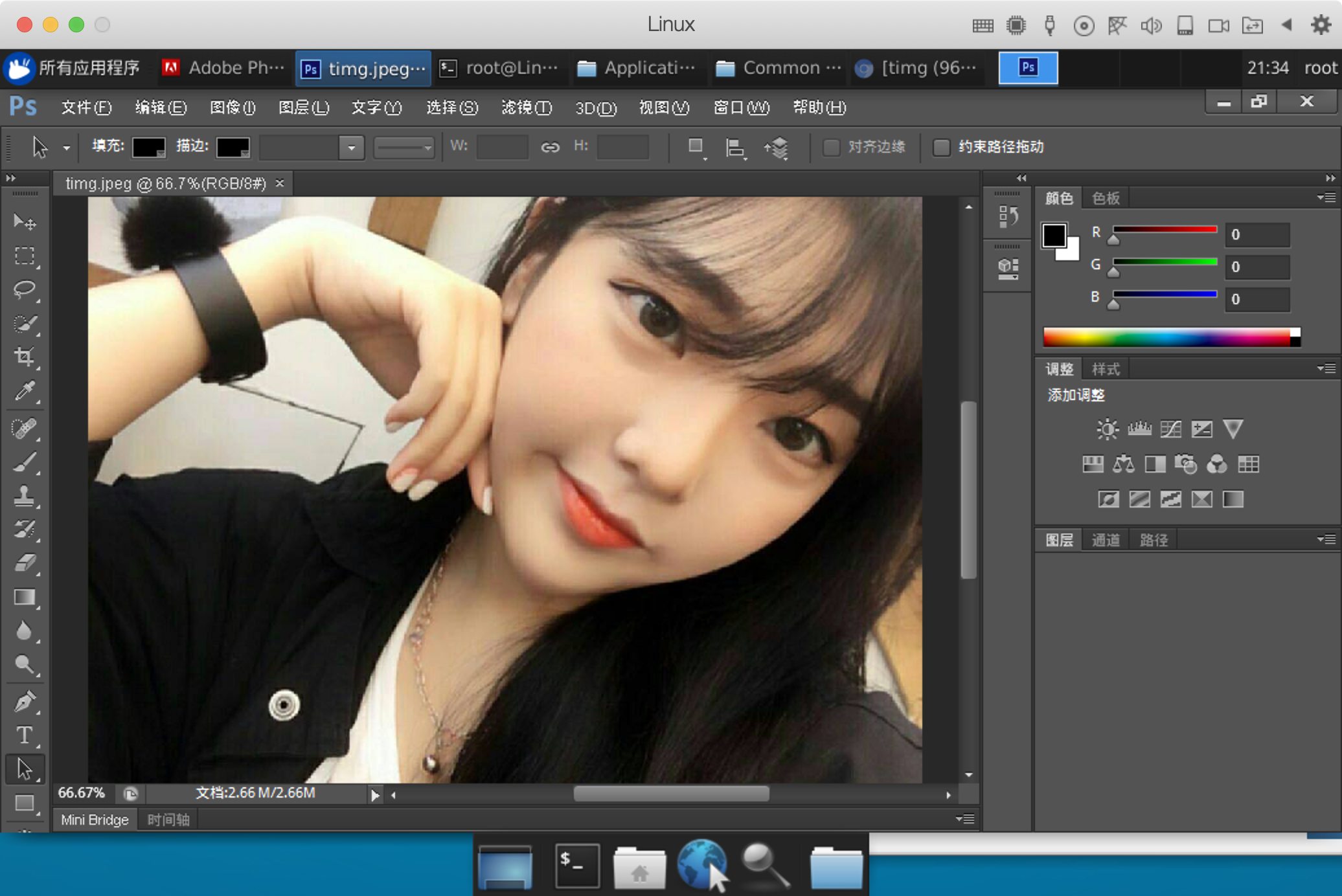Select the Rectangular Marquee tool
The image size is (1342, 896).
tap(25, 256)
